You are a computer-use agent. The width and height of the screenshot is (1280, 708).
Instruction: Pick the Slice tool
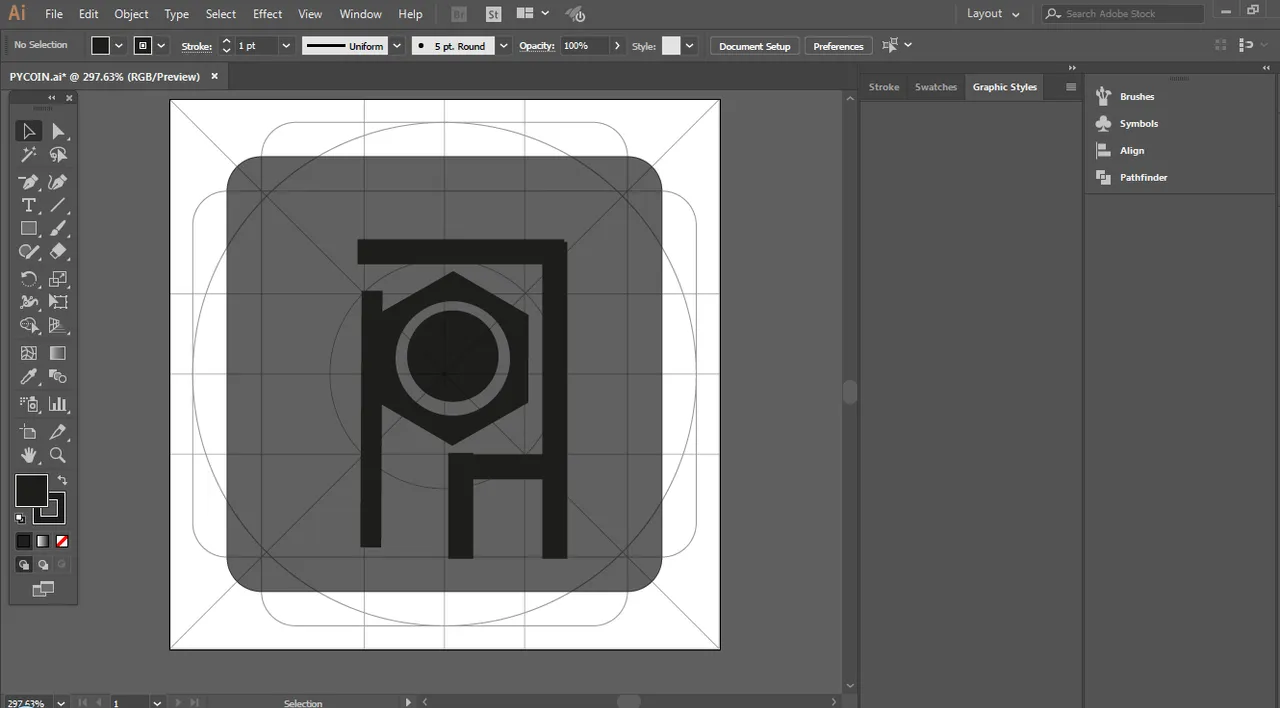(58, 432)
